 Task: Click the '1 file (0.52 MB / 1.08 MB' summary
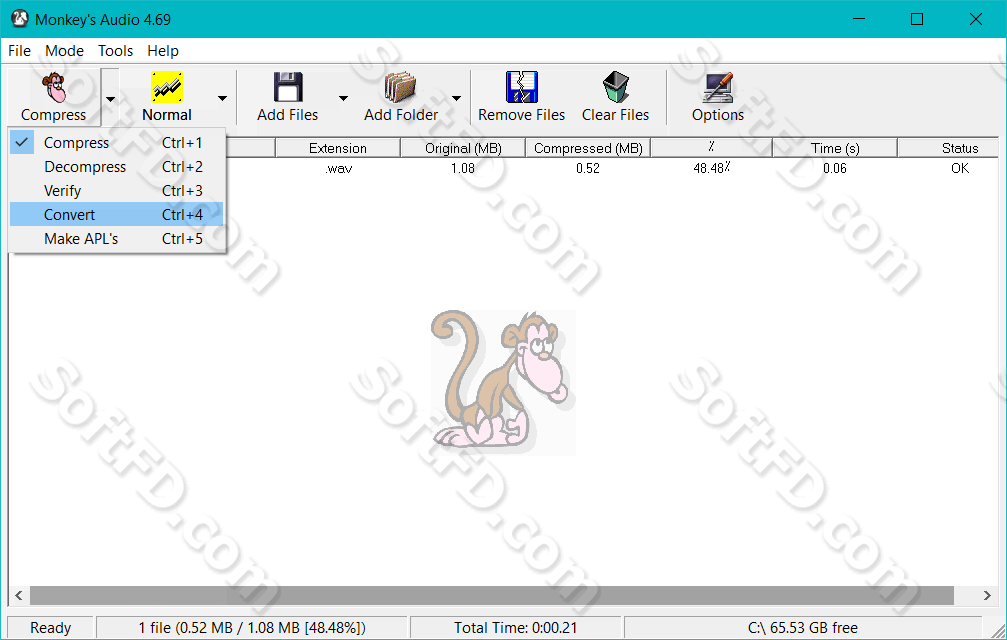pos(252,628)
